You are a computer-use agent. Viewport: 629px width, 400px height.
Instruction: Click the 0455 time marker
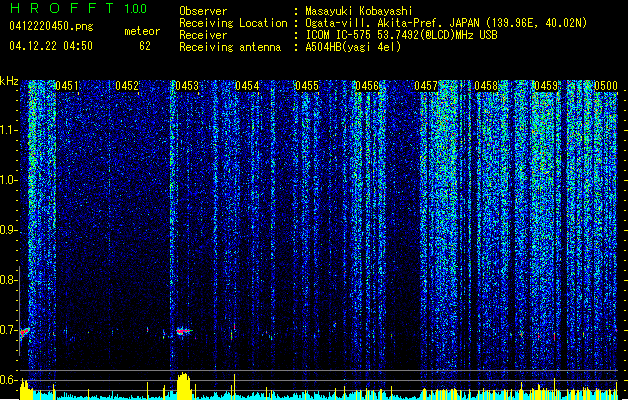307,86
